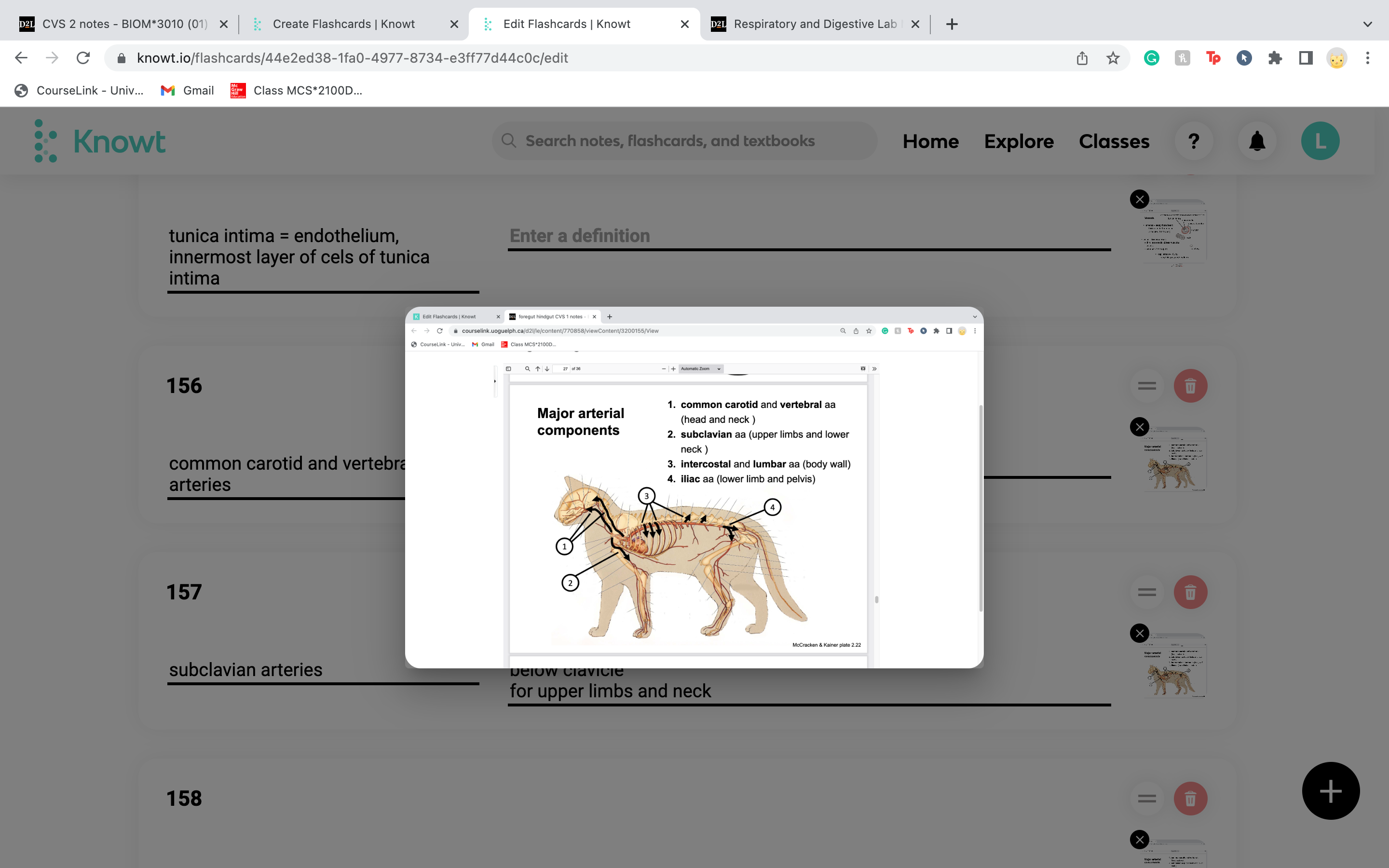Click the share page icon in address bar
Viewport: 1389px width, 868px height.
(x=1082, y=58)
